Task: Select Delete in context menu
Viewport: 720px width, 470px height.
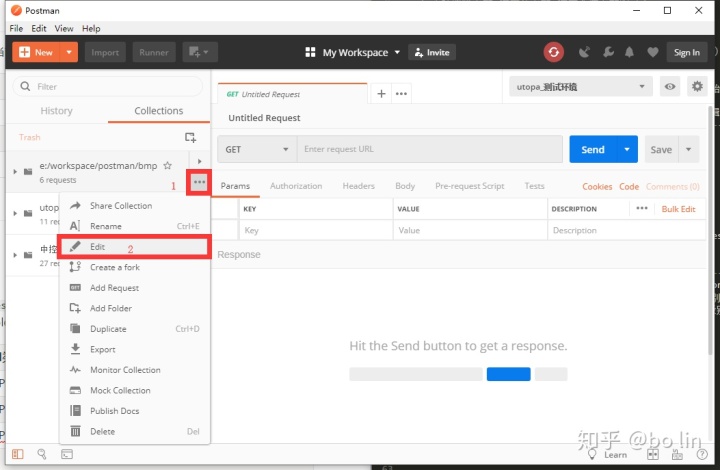Action: (135, 431)
